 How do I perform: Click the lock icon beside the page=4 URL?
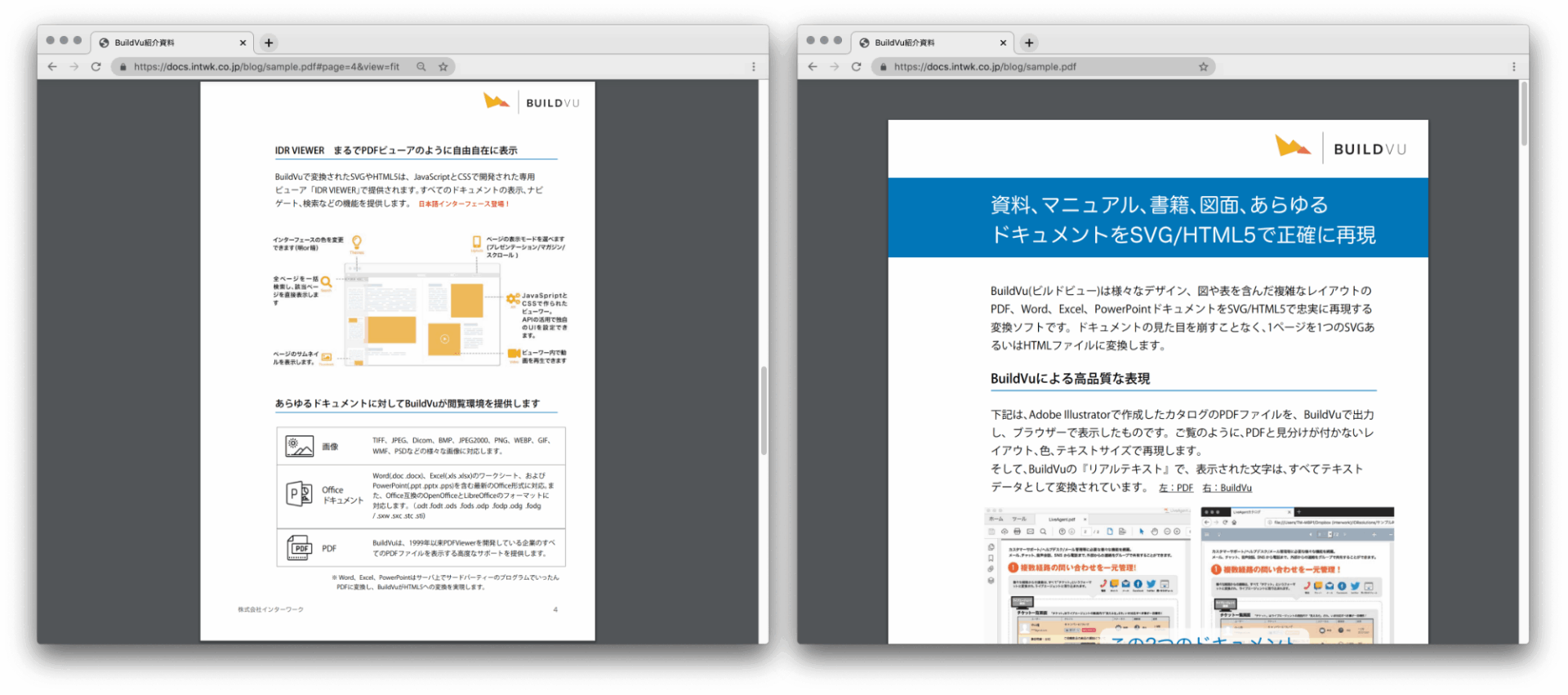pyautogui.click(x=123, y=67)
